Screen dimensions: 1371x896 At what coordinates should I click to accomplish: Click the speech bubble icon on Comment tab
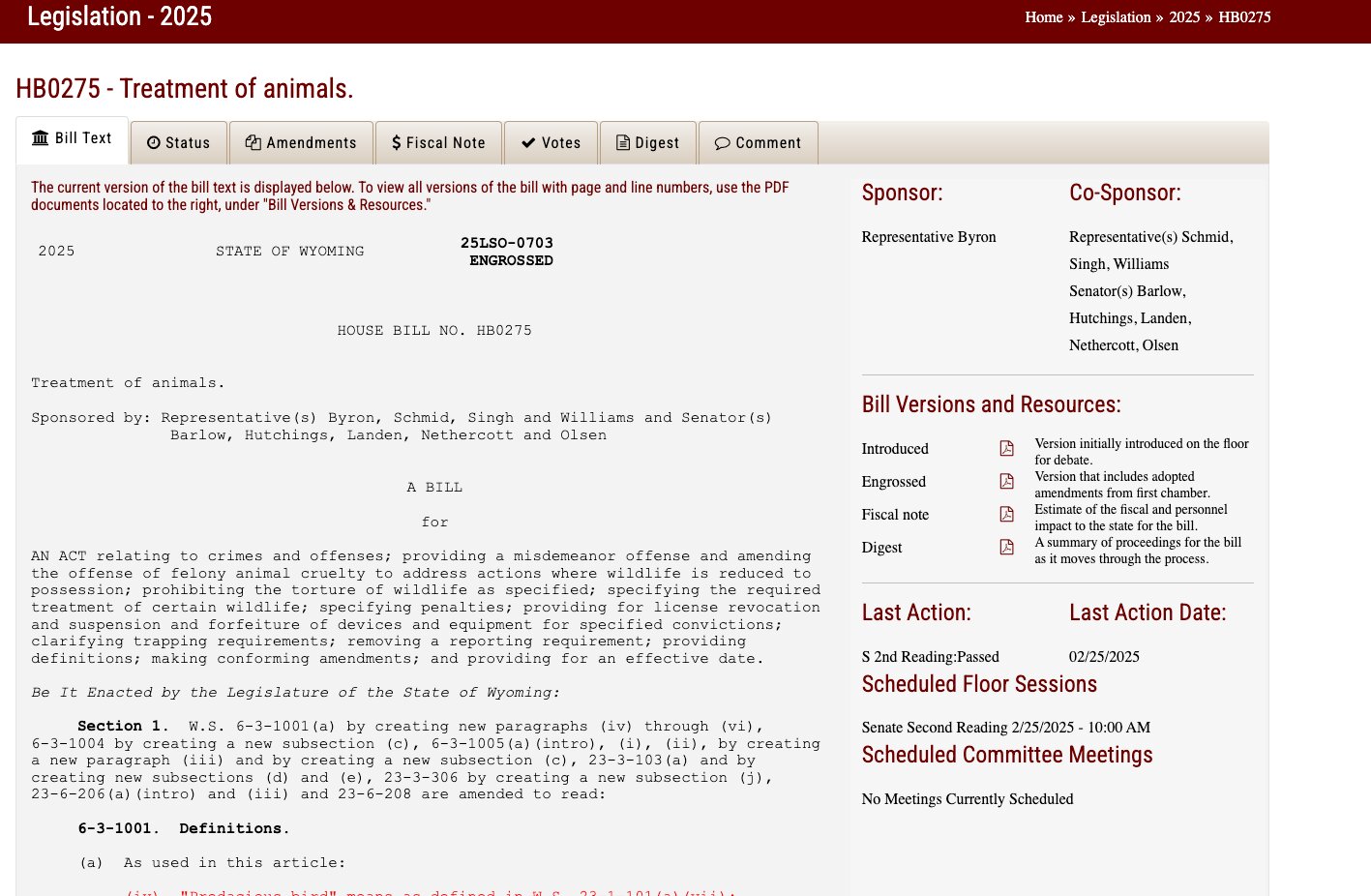click(x=722, y=142)
